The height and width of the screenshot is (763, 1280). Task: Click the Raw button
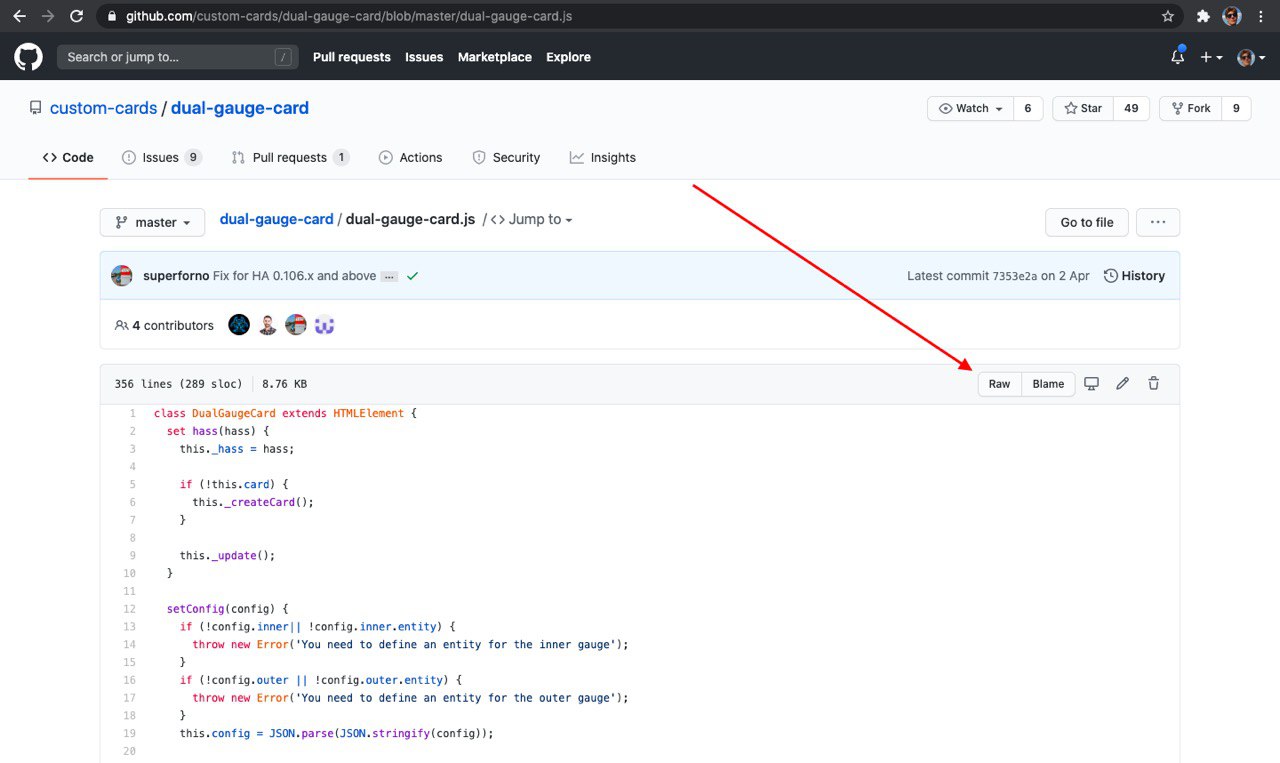[999, 384]
